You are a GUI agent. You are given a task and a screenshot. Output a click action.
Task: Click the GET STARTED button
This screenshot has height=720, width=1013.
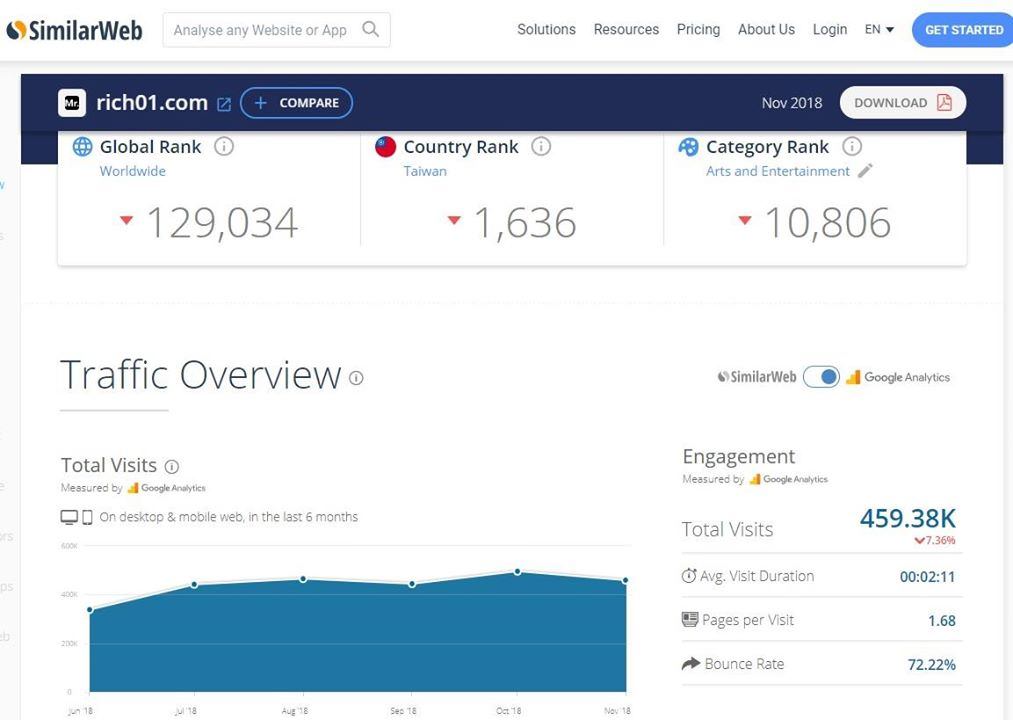click(962, 30)
